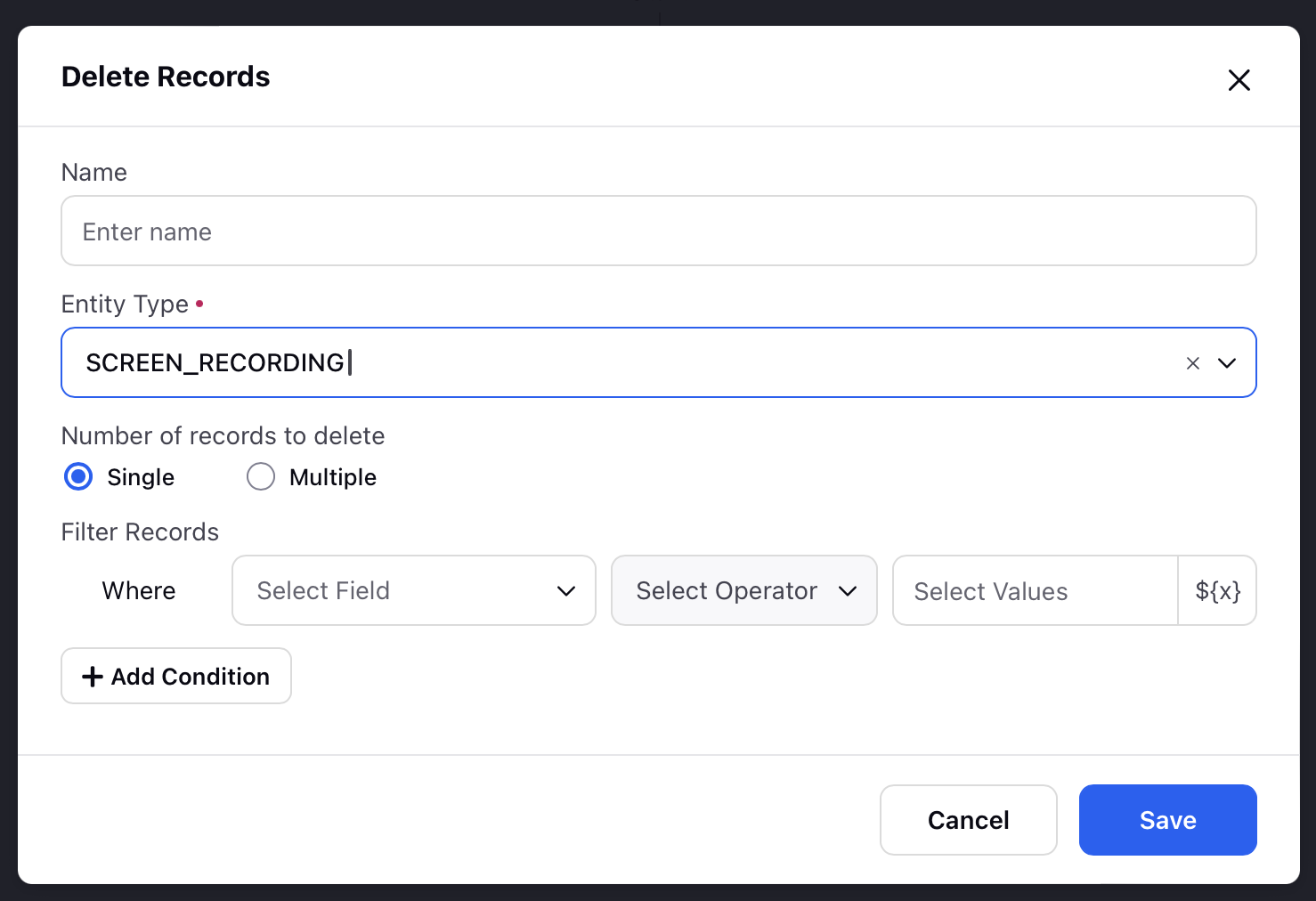Viewport: 1316px width, 901px height.
Task: Select the Single radio button
Action: (78, 477)
